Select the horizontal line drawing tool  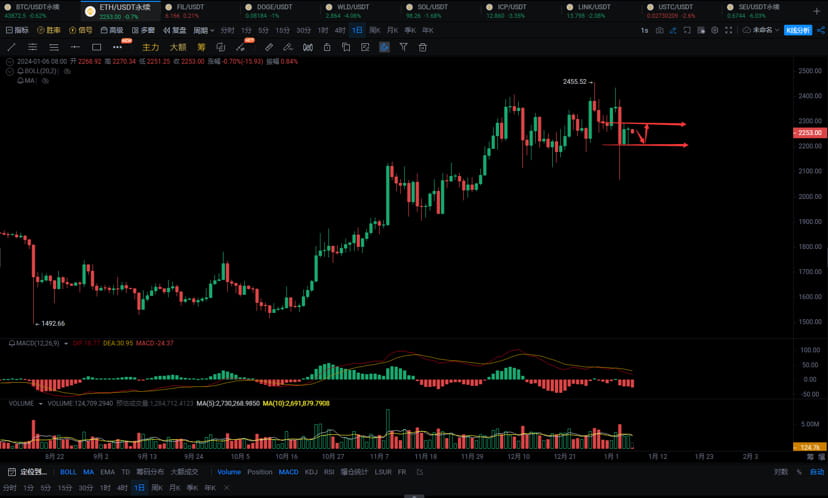point(75,48)
